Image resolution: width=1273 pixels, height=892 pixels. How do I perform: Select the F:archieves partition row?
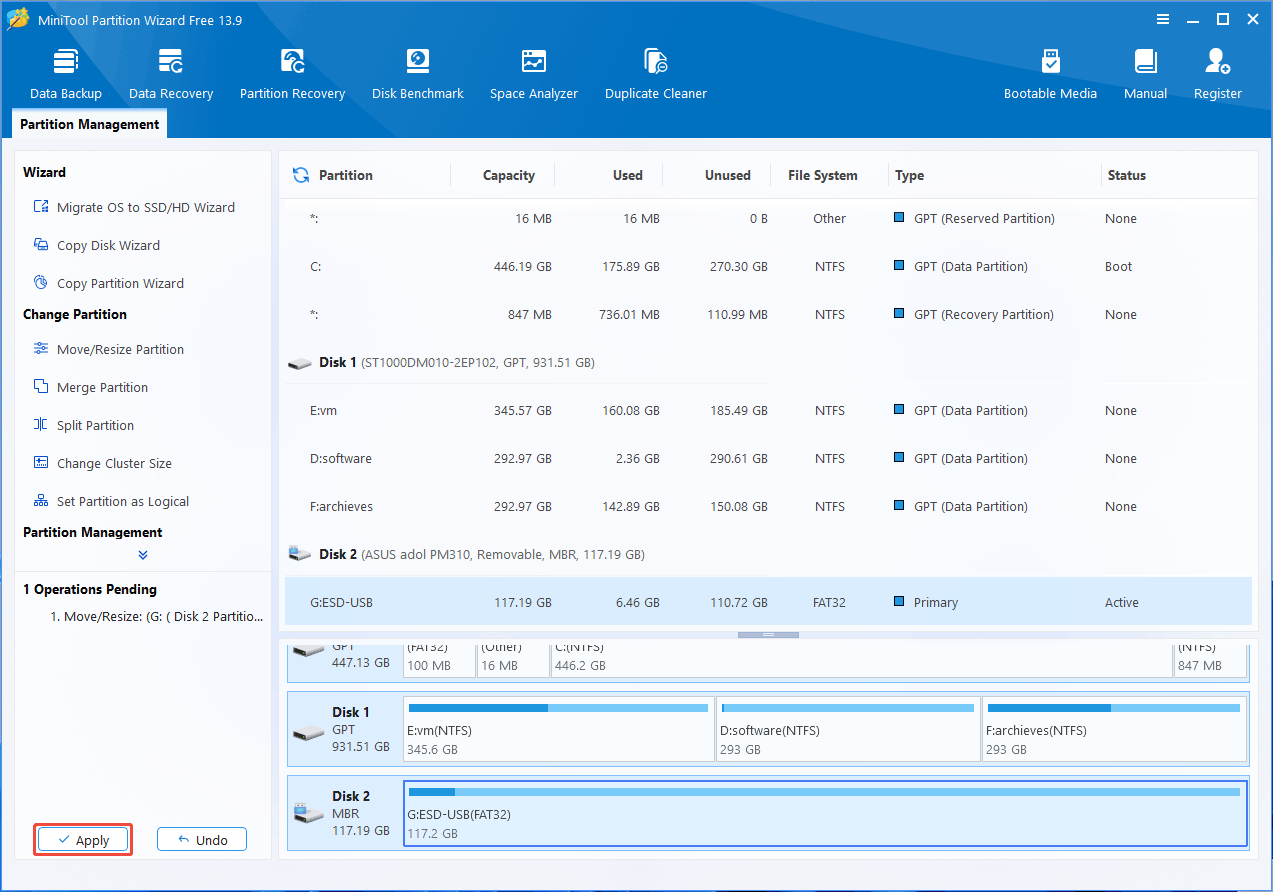click(768, 507)
